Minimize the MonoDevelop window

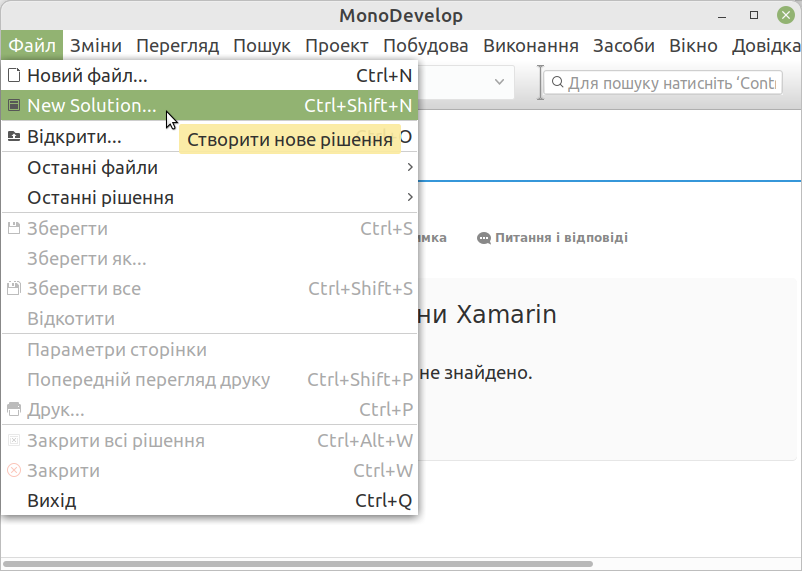(722, 16)
